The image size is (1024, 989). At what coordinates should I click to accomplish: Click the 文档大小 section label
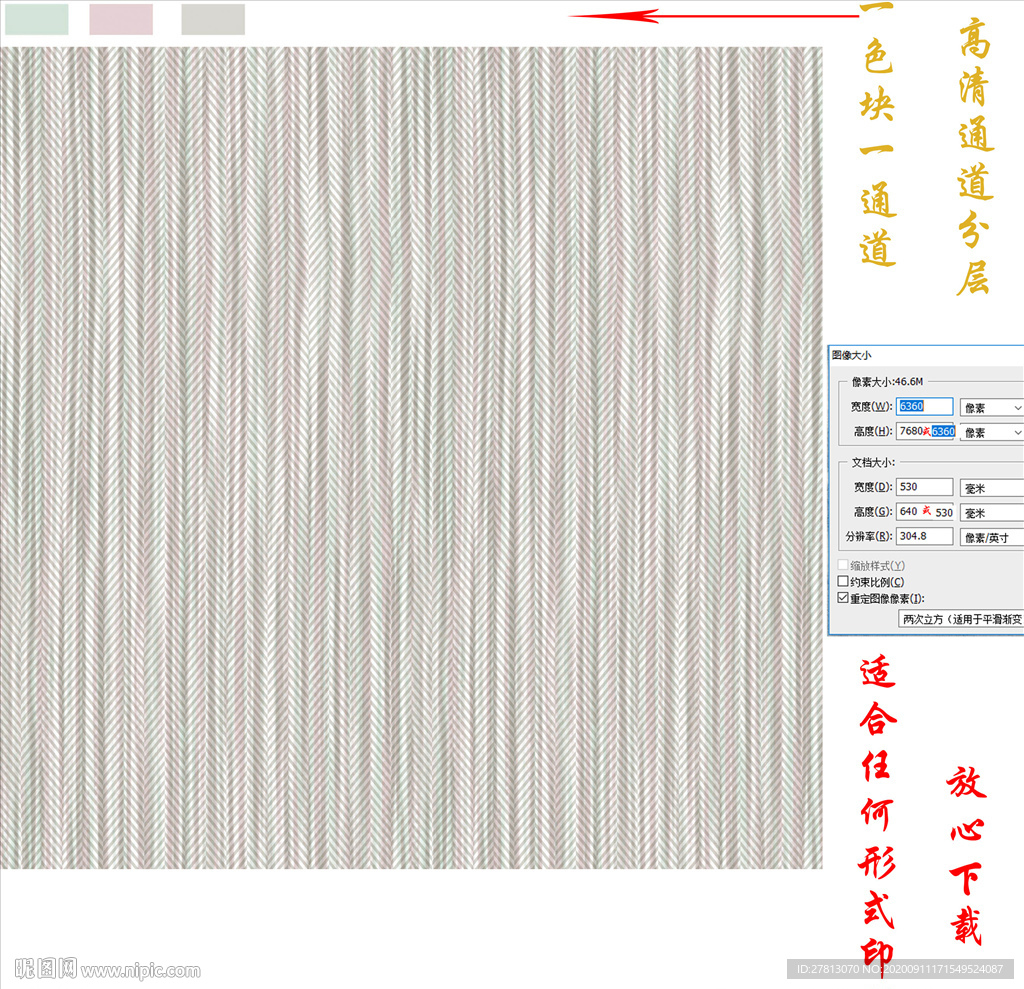[x=872, y=462]
